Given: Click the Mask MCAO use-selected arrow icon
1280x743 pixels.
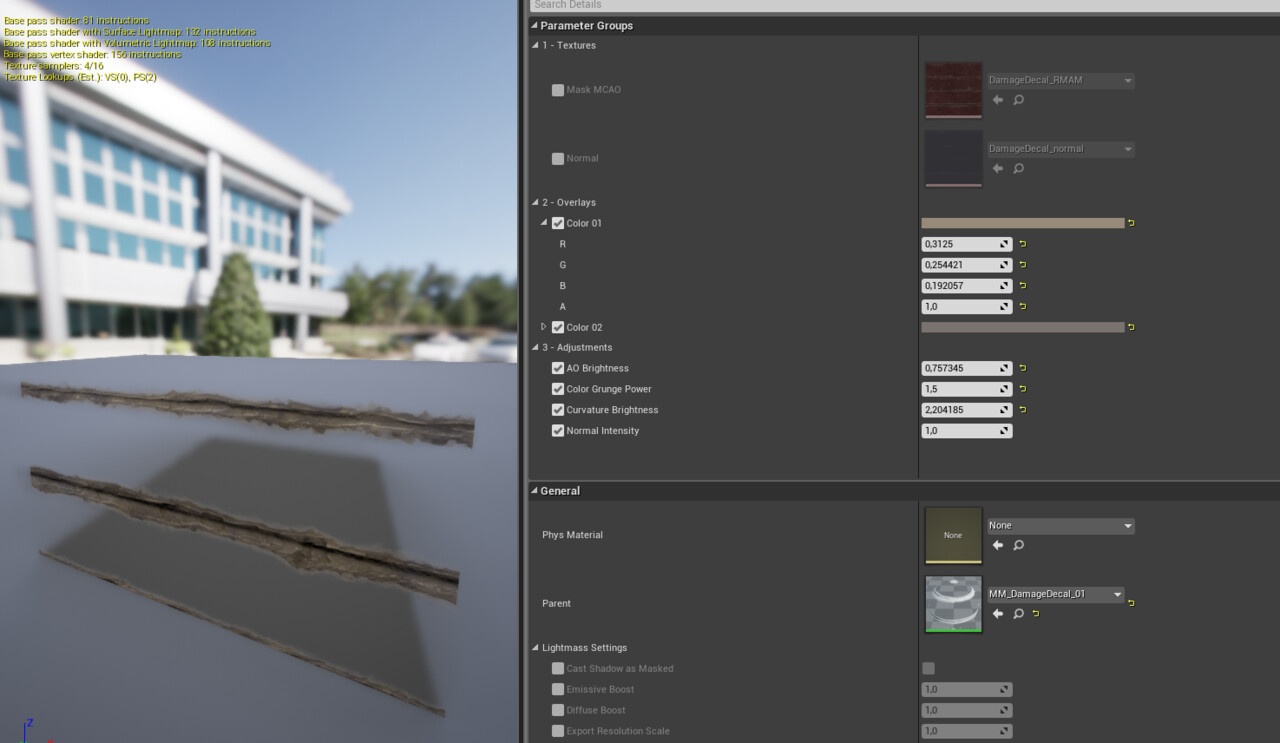Looking at the screenshot, I should [x=997, y=100].
